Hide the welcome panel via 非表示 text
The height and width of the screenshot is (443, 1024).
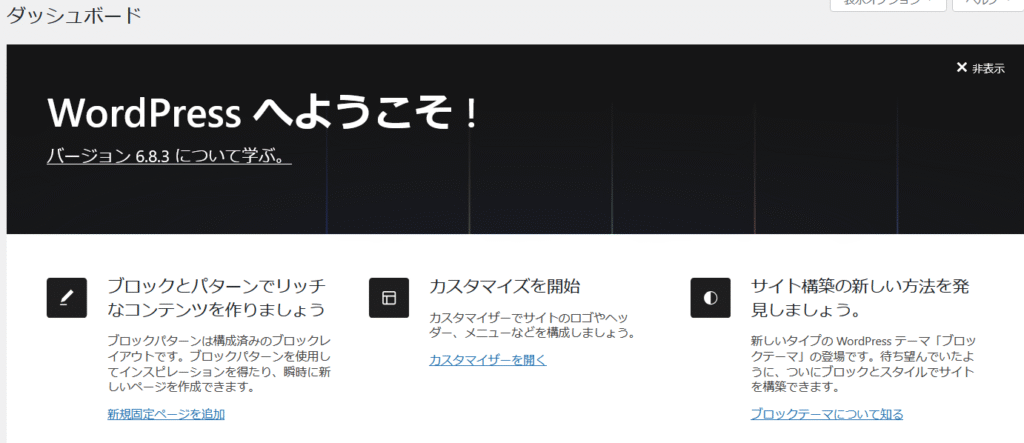[x=988, y=68]
